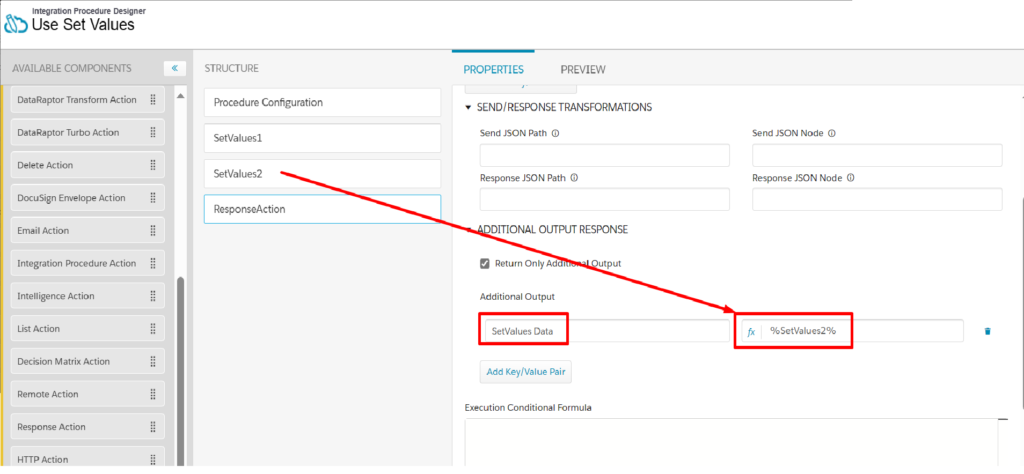Click the Response JSON Path info icon
The height and width of the screenshot is (474, 1024).
(x=577, y=178)
